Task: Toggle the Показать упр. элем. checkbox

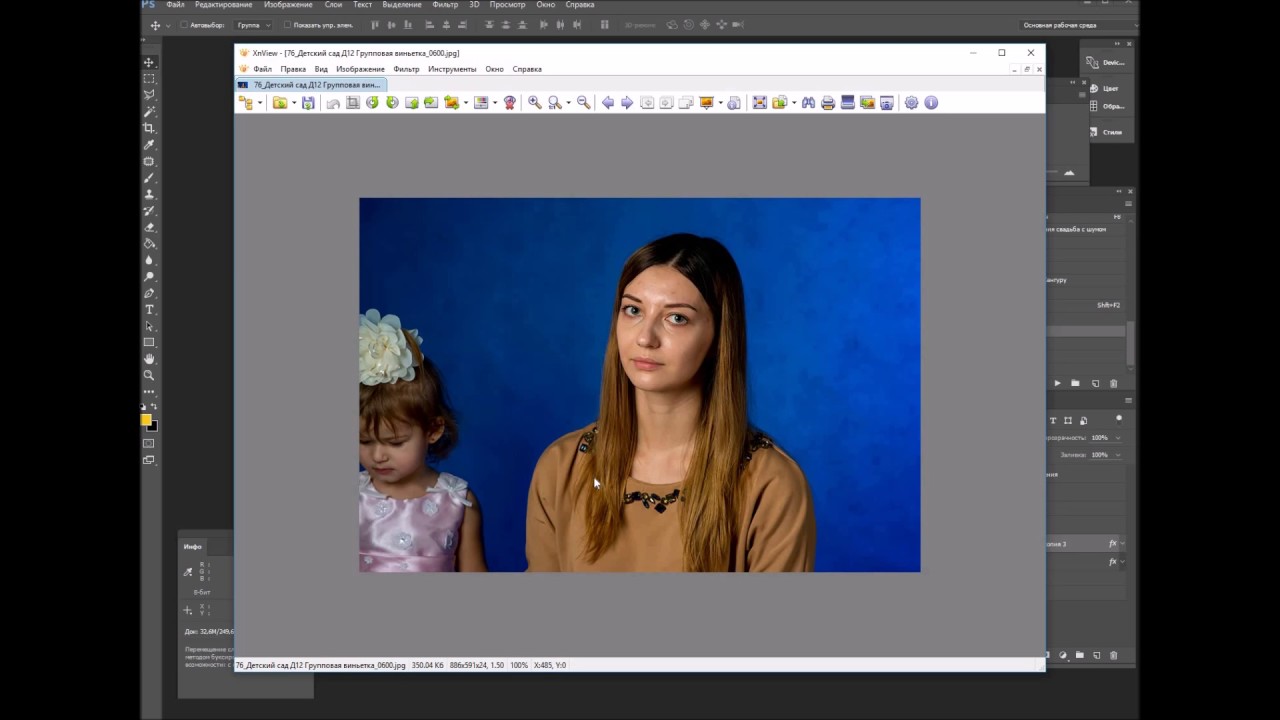Action: click(287, 25)
